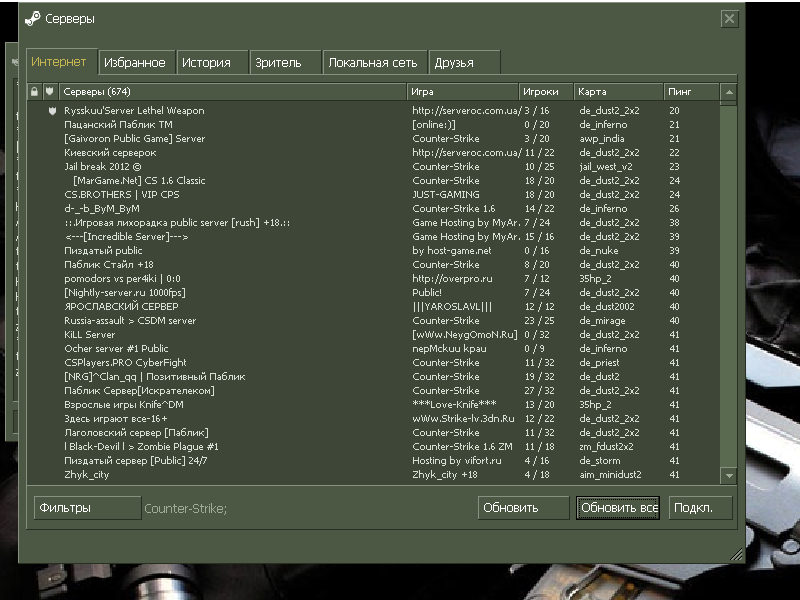Sort servers by Пинг column header

pos(691,92)
